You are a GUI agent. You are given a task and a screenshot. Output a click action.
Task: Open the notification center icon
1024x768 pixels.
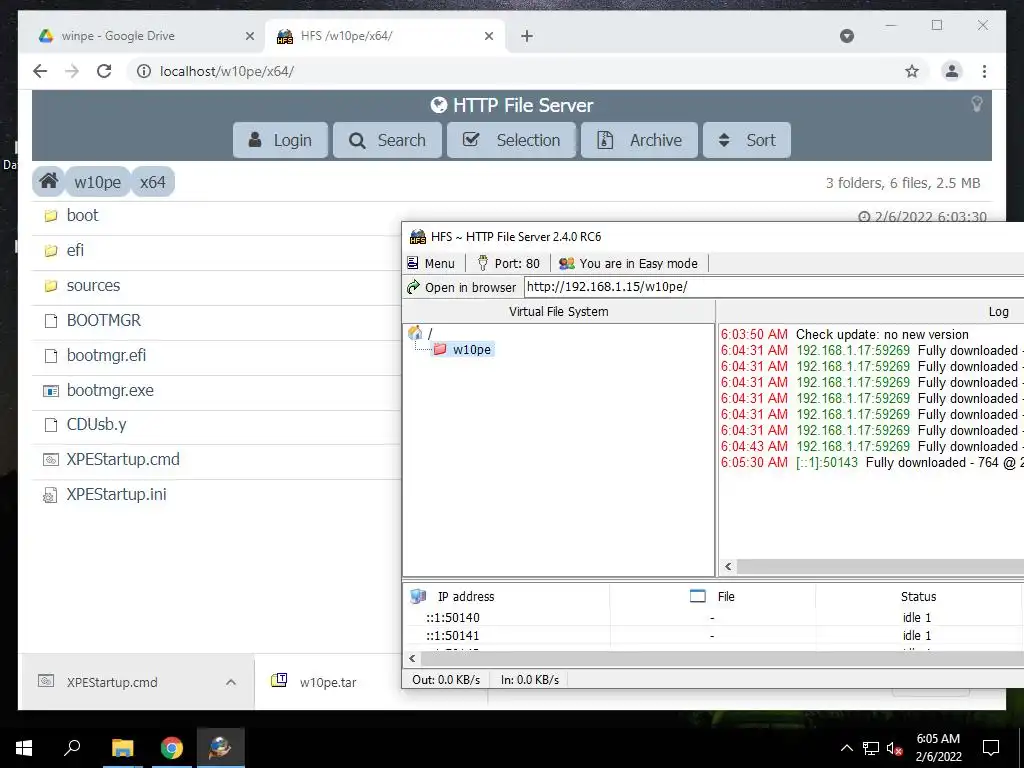click(x=991, y=748)
